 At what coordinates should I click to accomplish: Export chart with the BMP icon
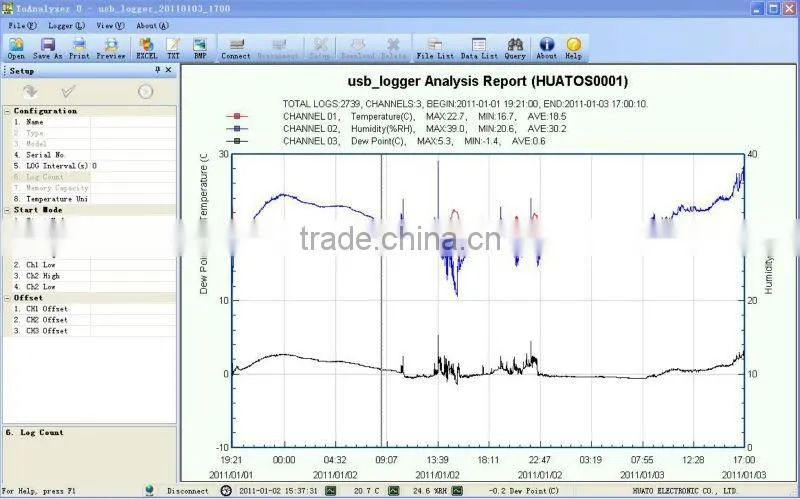click(200, 44)
